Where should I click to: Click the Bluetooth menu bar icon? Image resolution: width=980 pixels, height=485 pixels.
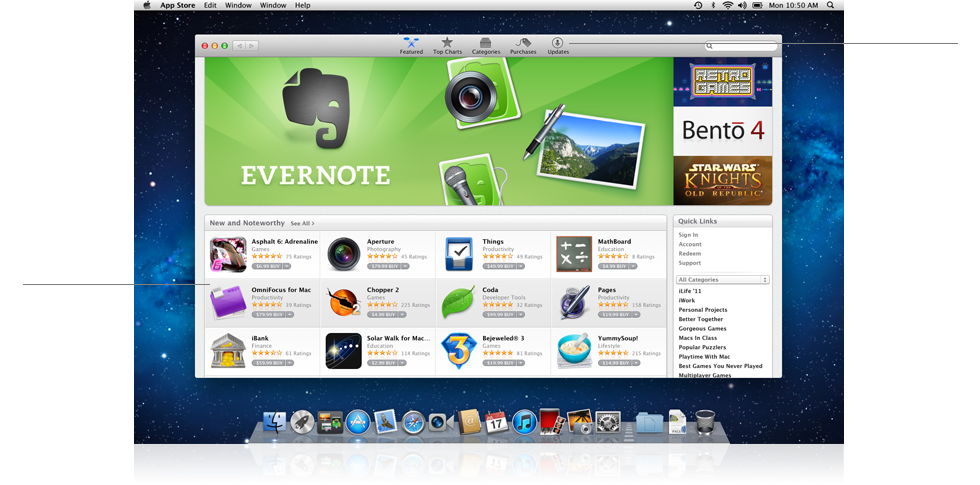[713, 5]
